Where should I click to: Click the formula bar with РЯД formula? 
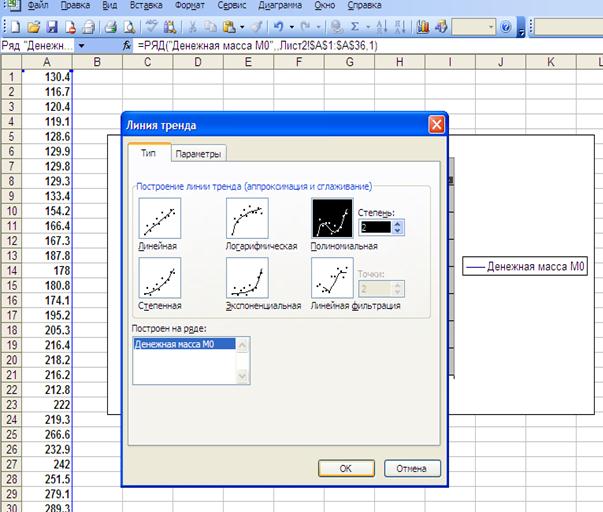coord(367,46)
